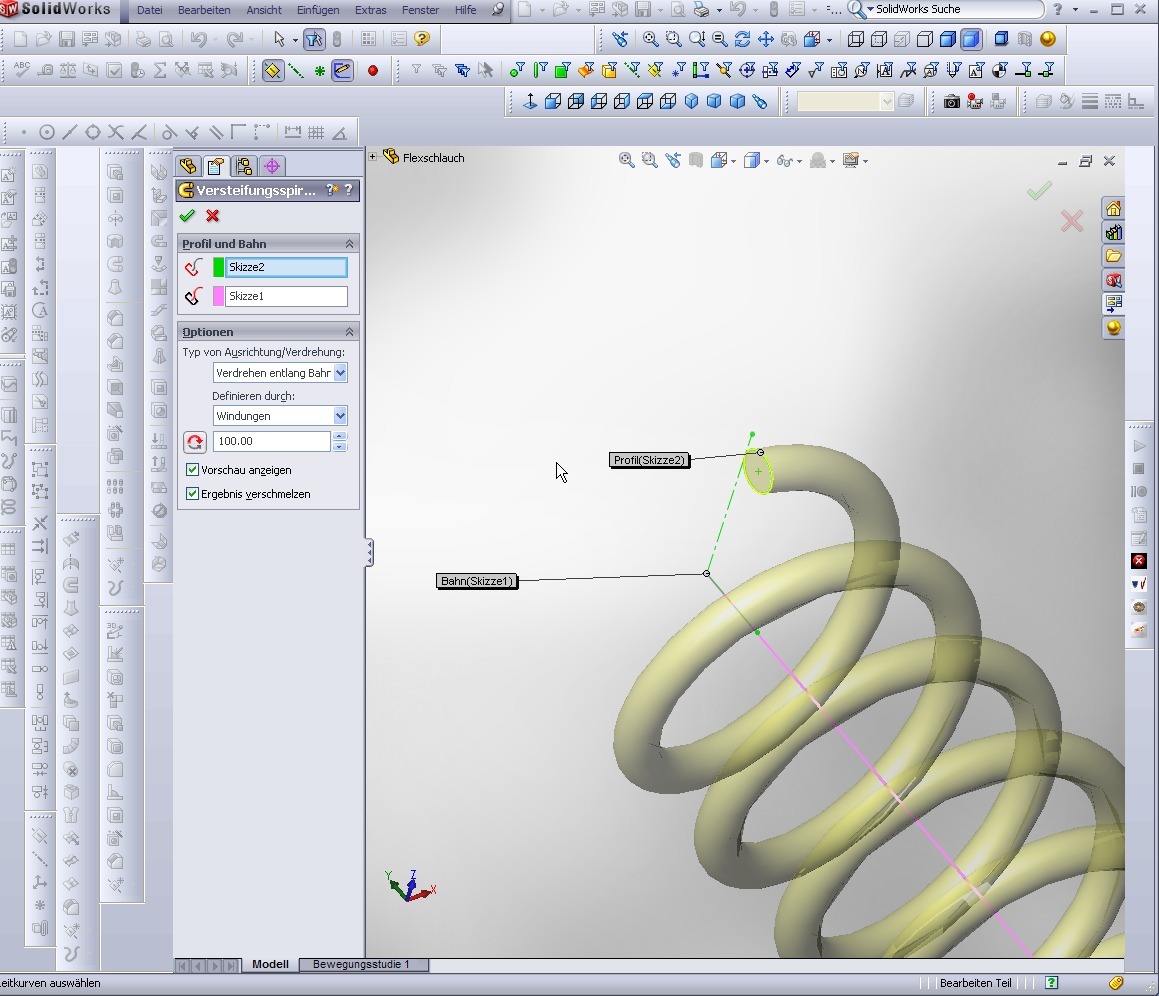1159x996 pixels.
Task: Click the SolidWorks Suche search field
Action: [956, 10]
